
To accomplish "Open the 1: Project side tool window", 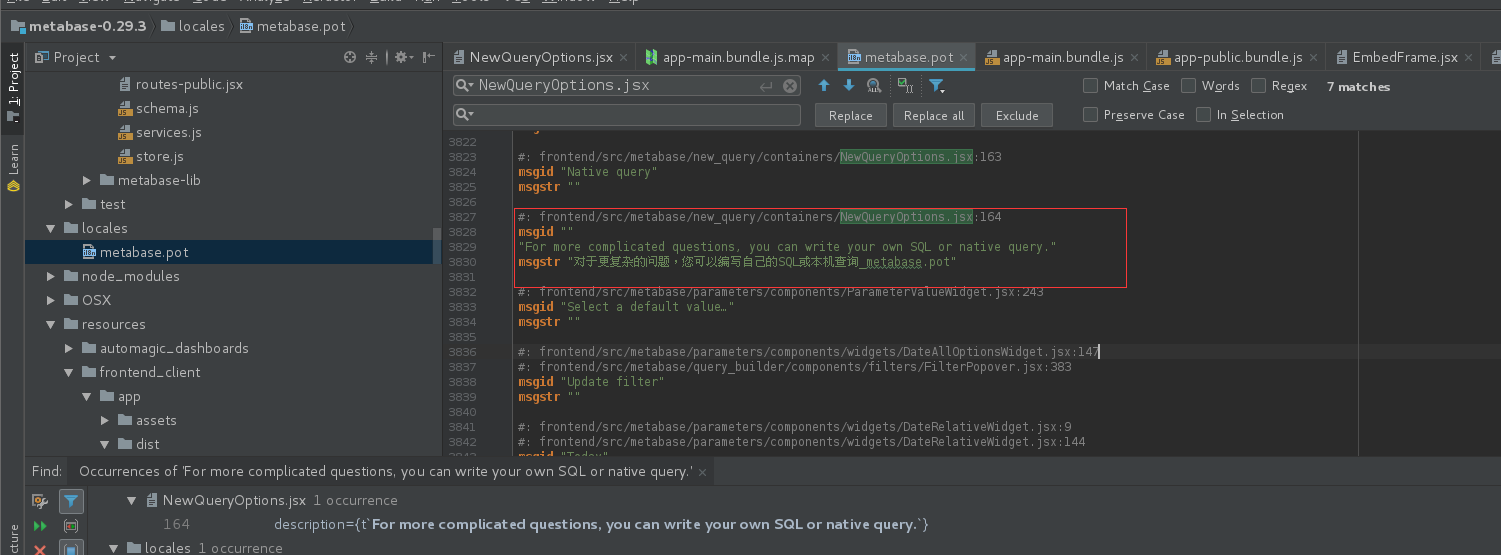I will pyautogui.click(x=13, y=88).
